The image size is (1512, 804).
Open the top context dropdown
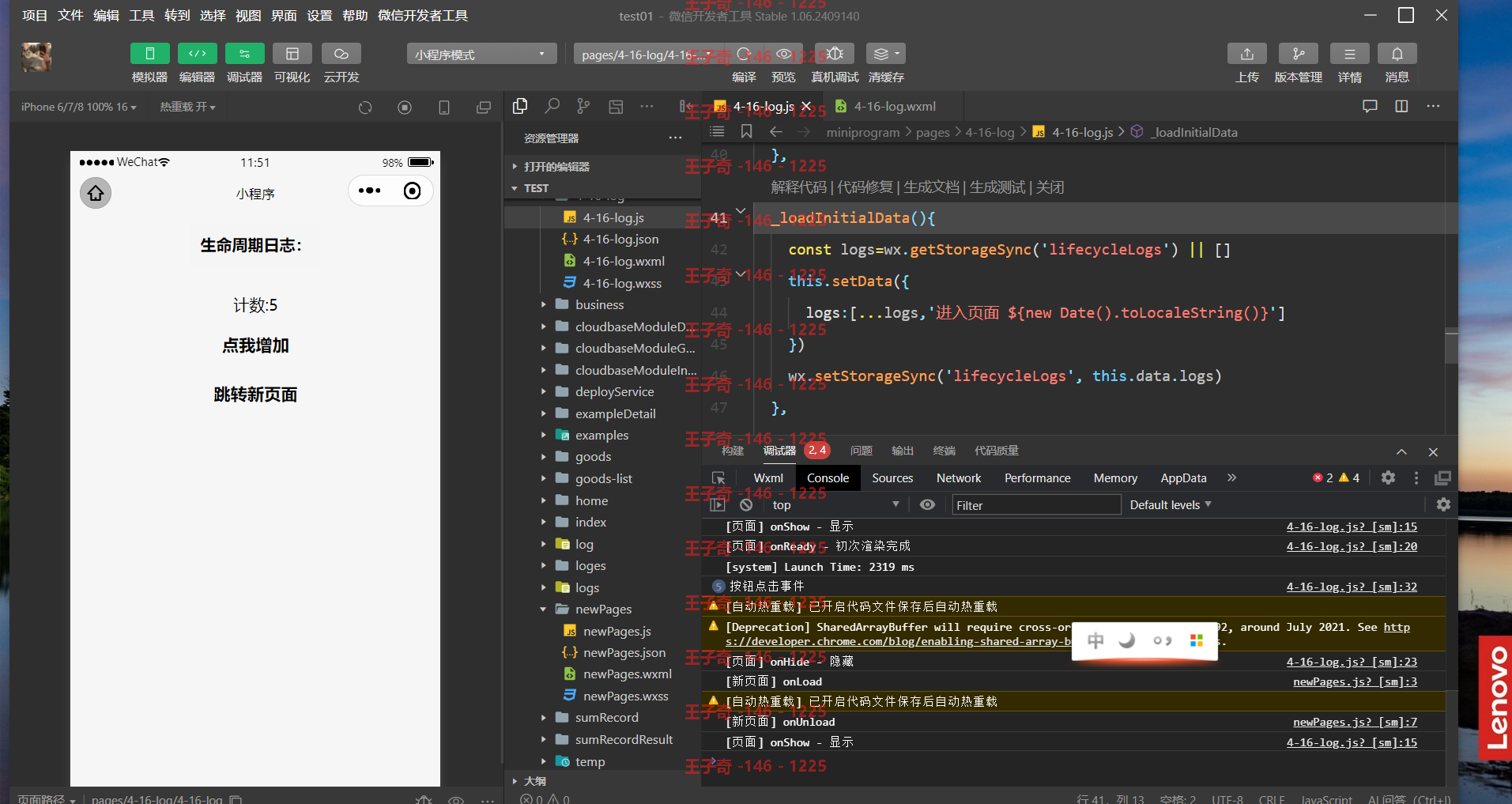point(835,504)
